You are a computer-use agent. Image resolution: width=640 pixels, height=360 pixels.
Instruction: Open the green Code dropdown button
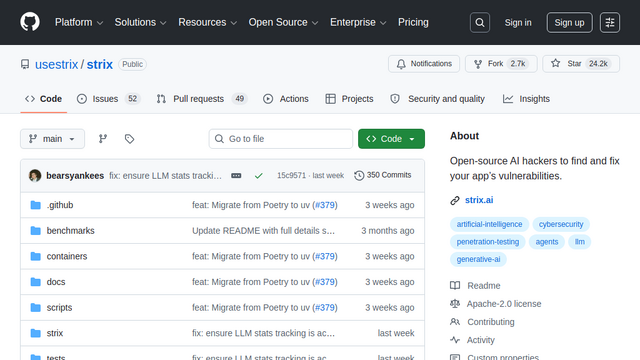click(x=391, y=139)
